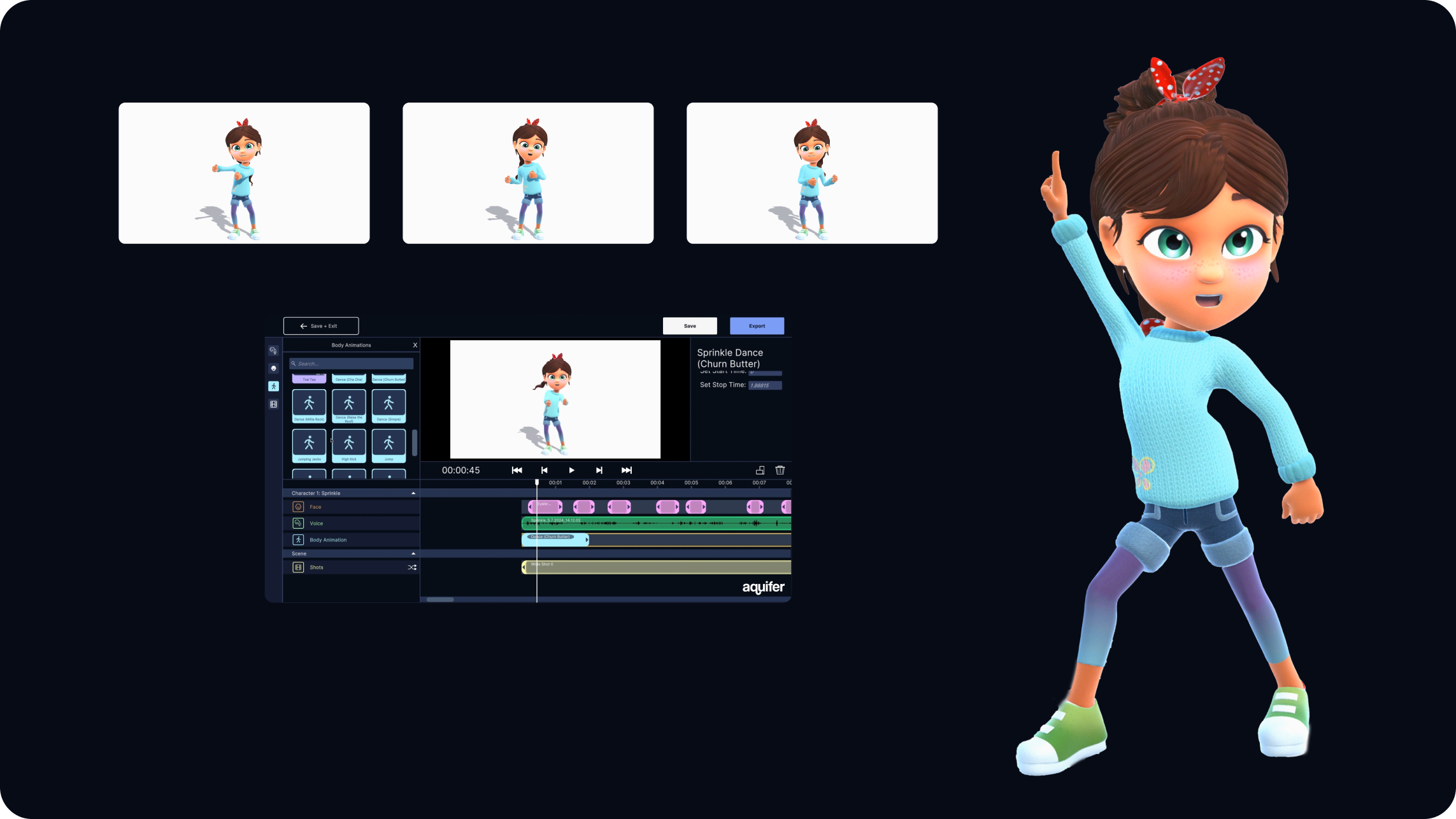Duplicate the clip using the duplicate icon
This screenshot has width=1456, height=819.
(x=760, y=470)
